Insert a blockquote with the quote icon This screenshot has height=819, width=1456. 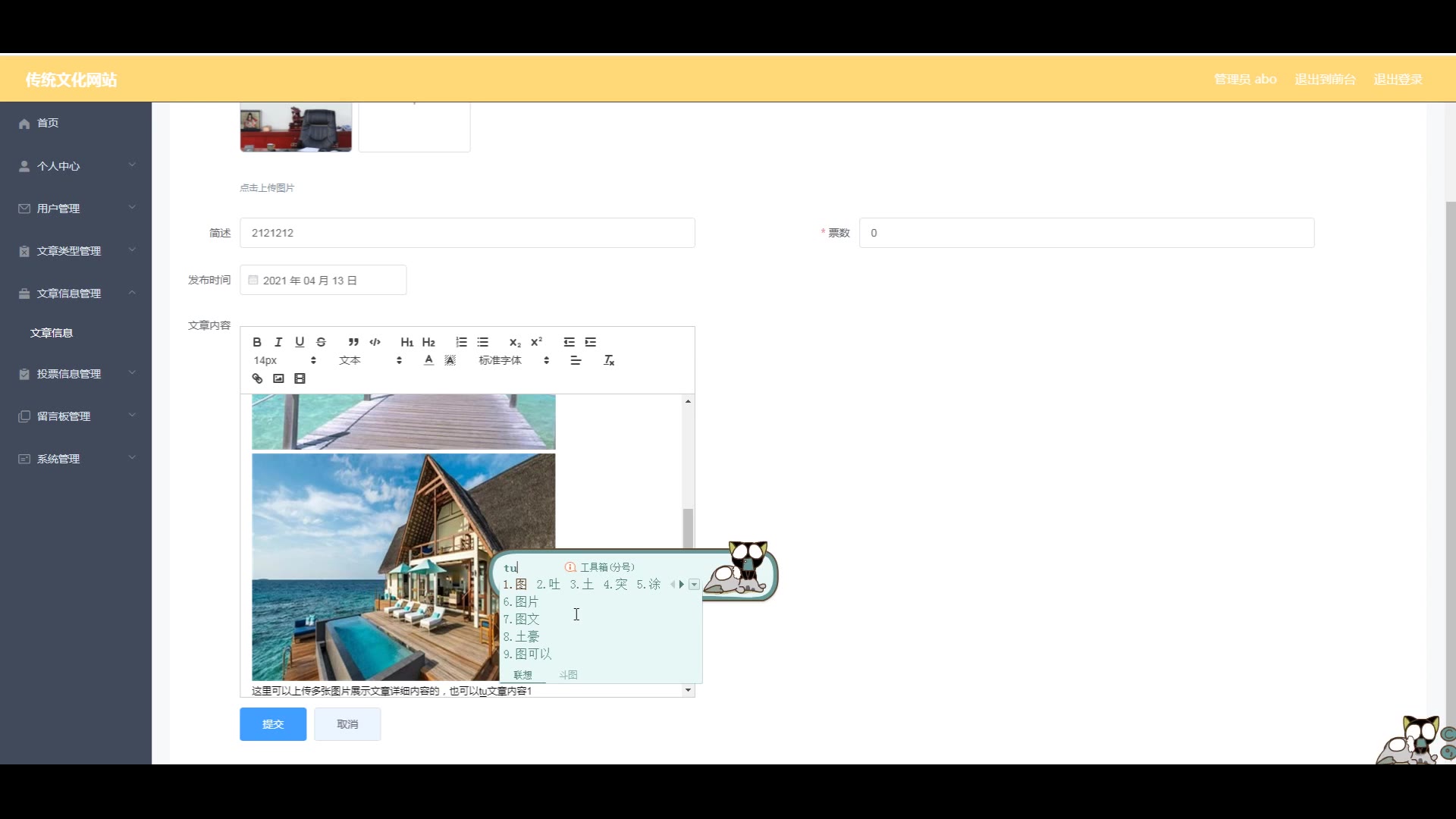point(353,342)
